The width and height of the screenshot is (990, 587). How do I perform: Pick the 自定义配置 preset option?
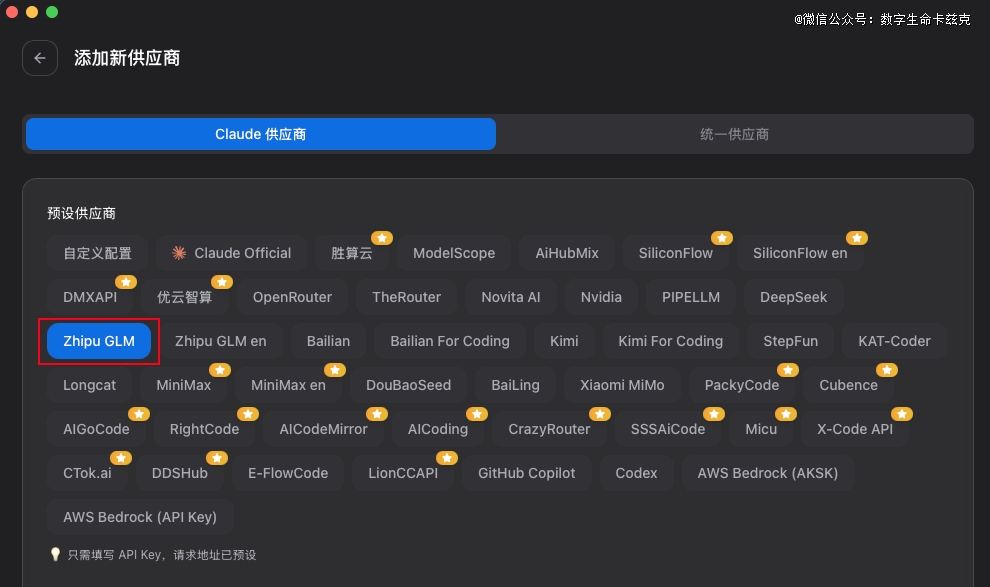click(97, 253)
